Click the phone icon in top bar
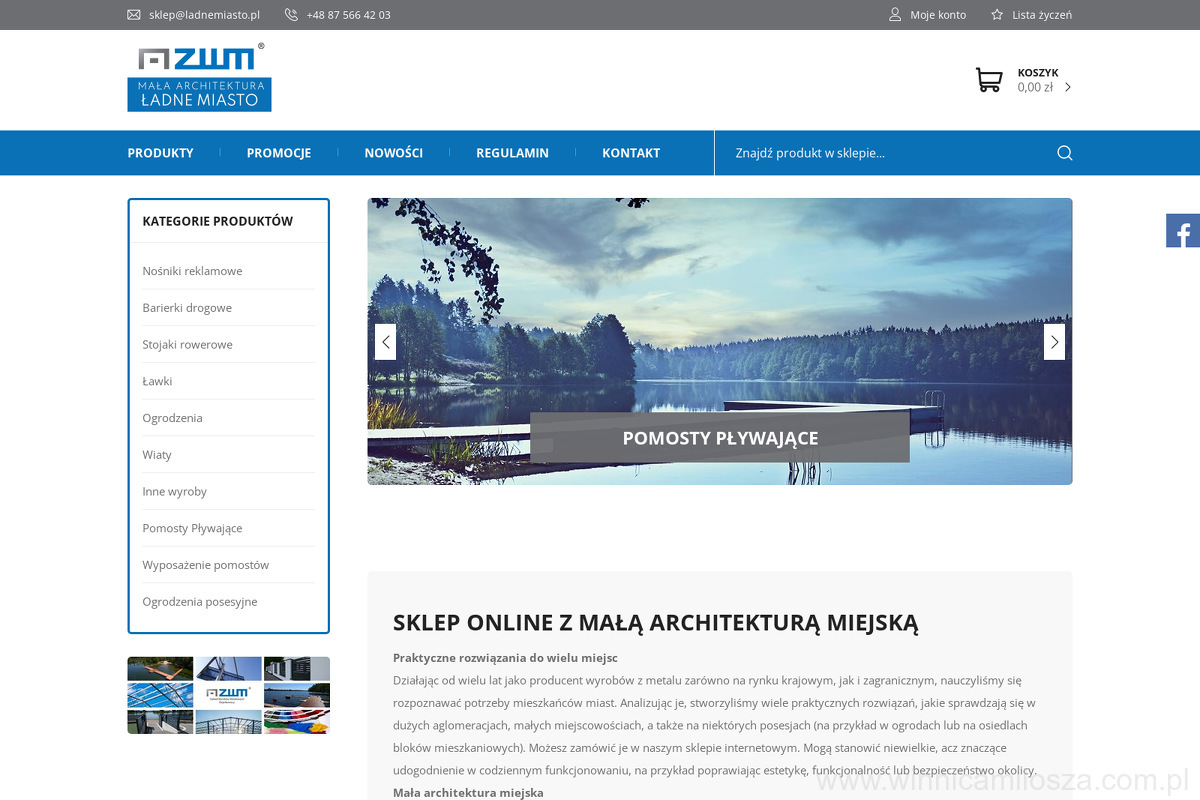This screenshot has height=800, width=1200. 291,15
